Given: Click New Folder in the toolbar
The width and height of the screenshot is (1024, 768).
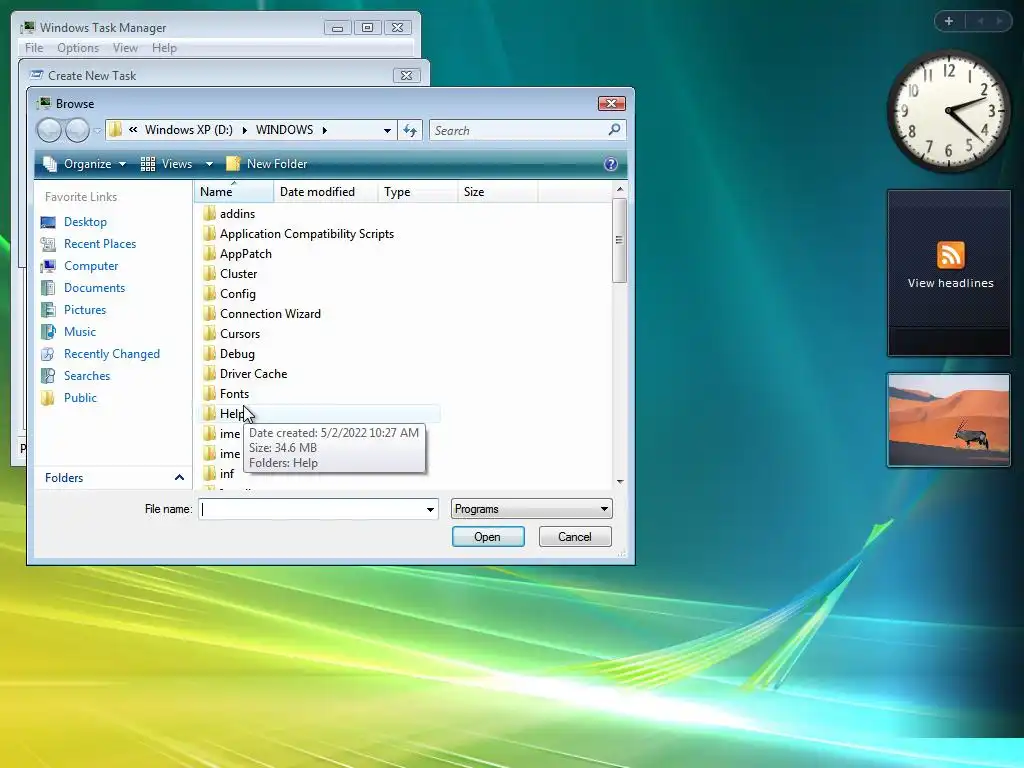Looking at the screenshot, I should point(266,164).
